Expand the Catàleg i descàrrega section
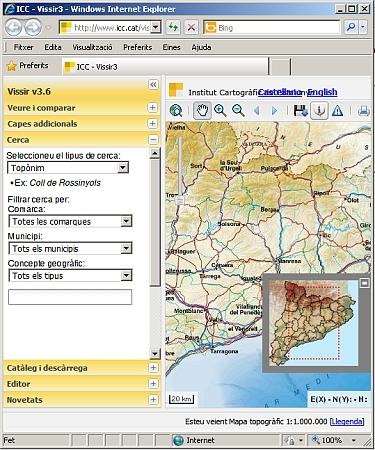 [153, 368]
